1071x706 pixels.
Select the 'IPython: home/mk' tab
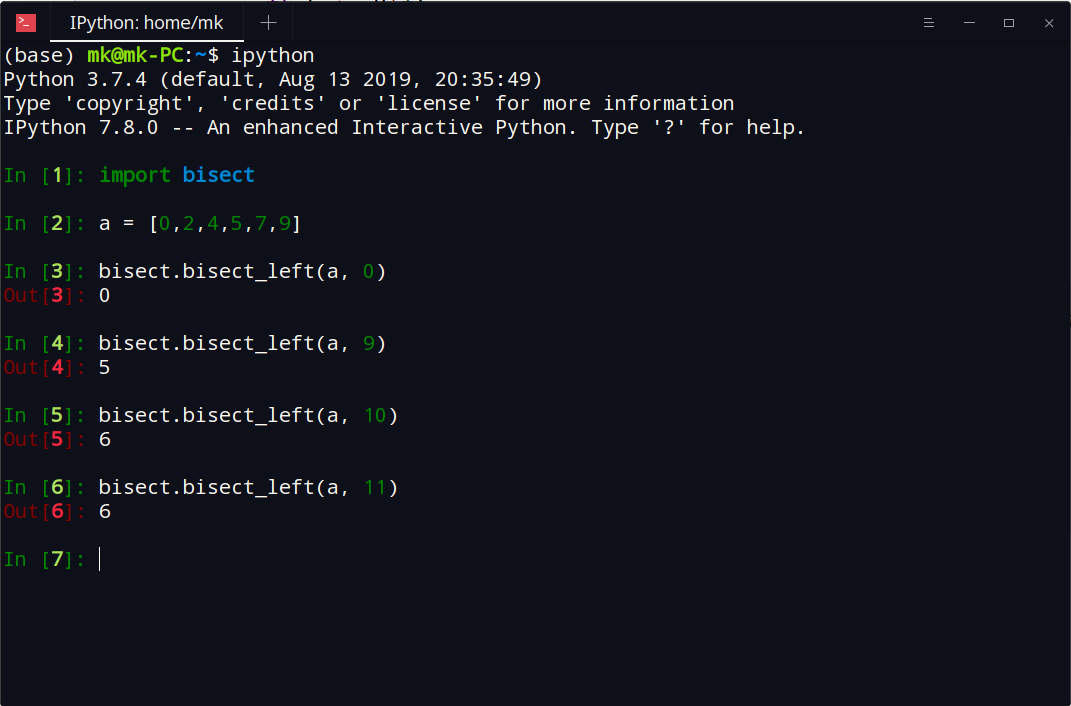(x=146, y=23)
